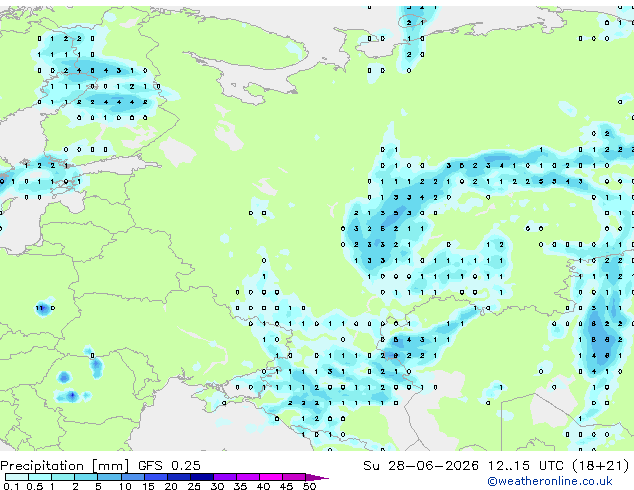This screenshot has height=490, width=634.
Task: Click the 'Precipitation [mm]' title text
Action: pos(64,466)
